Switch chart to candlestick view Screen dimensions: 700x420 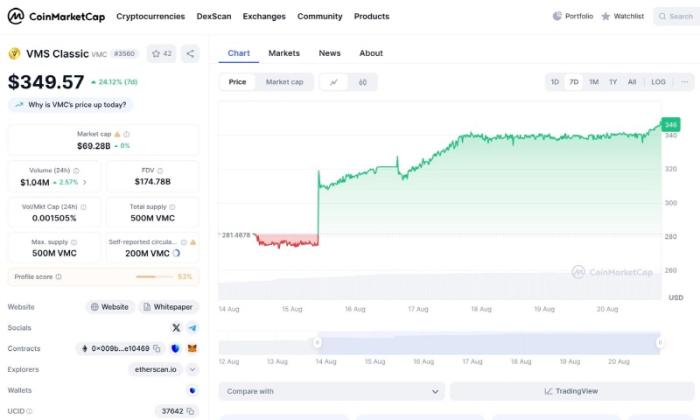pos(362,82)
